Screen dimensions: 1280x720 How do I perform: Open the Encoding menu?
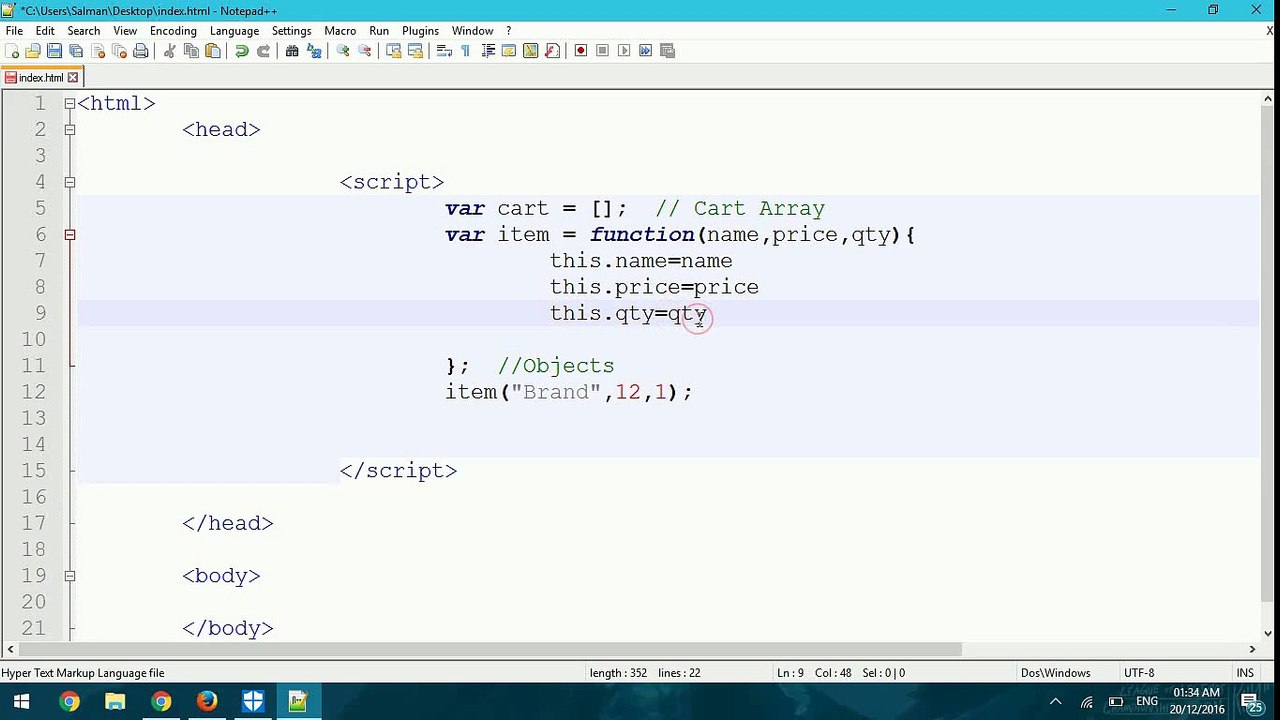[173, 31]
